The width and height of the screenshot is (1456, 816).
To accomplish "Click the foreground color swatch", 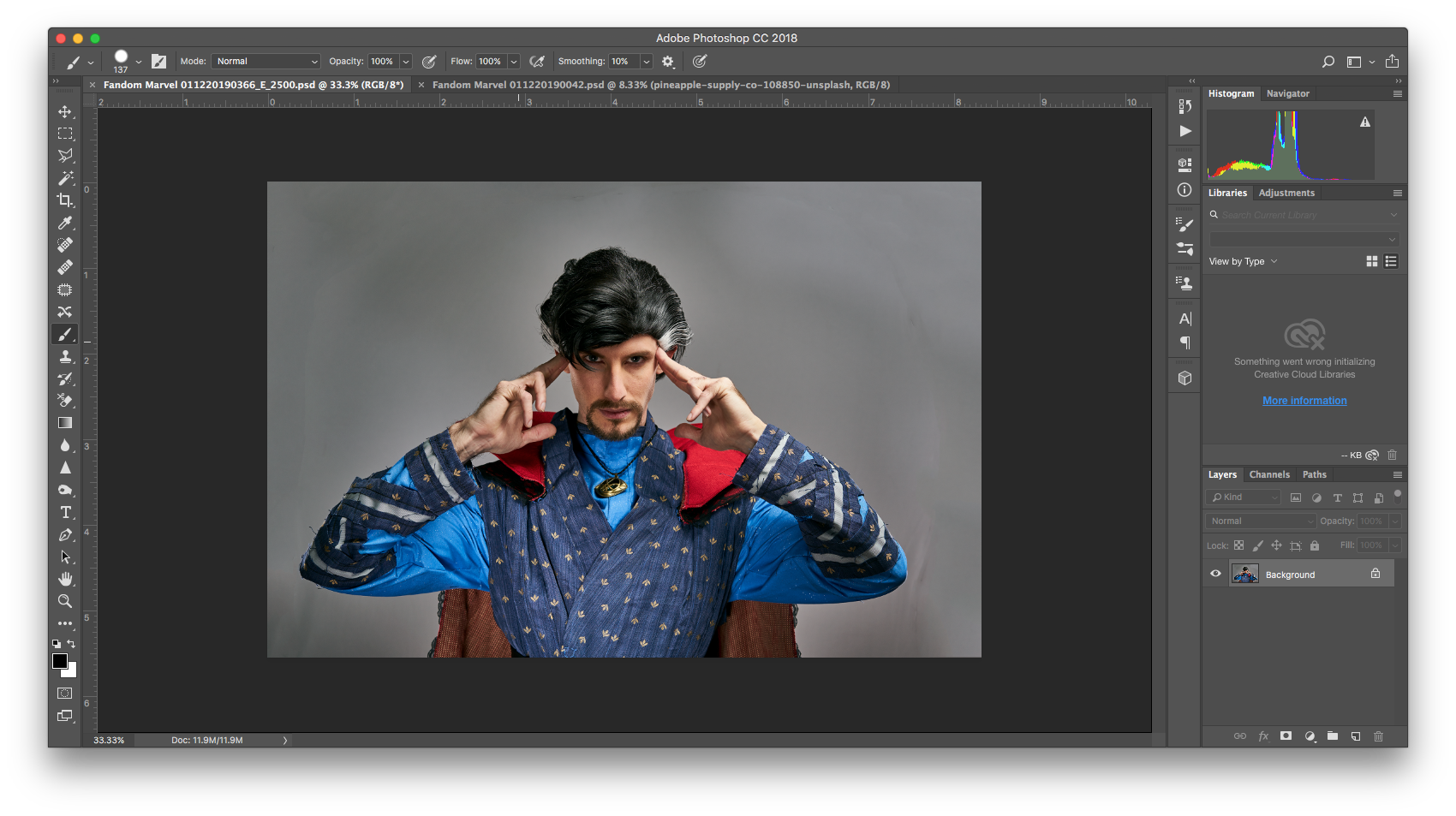I will tap(59, 660).
